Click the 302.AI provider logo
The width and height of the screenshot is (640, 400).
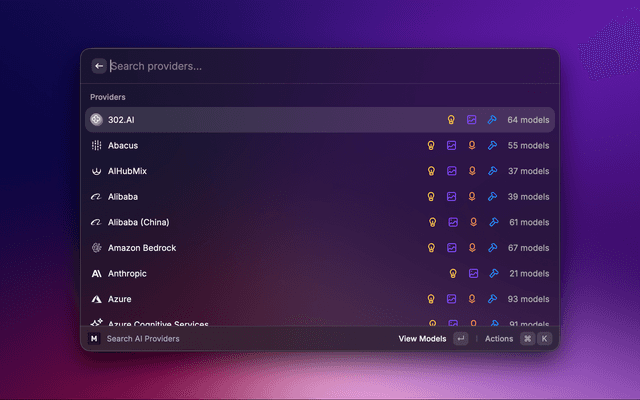point(97,120)
